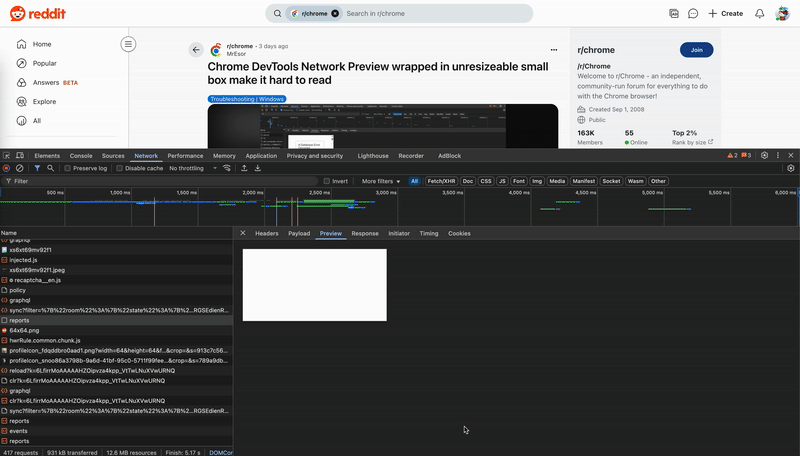
Task: Open the Explore link in sidebar
Action: (x=44, y=102)
